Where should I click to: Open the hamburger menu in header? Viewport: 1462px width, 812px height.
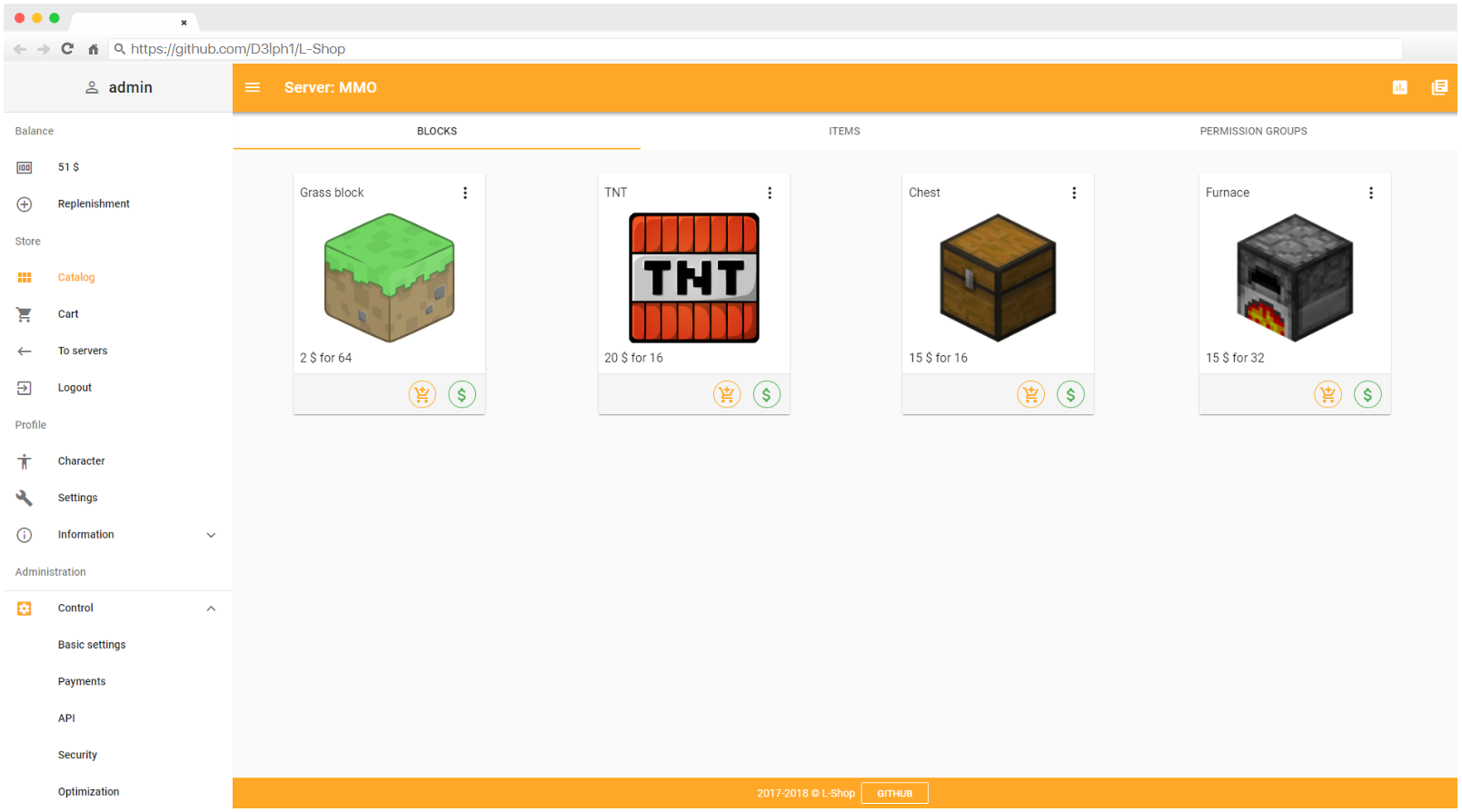(x=253, y=88)
